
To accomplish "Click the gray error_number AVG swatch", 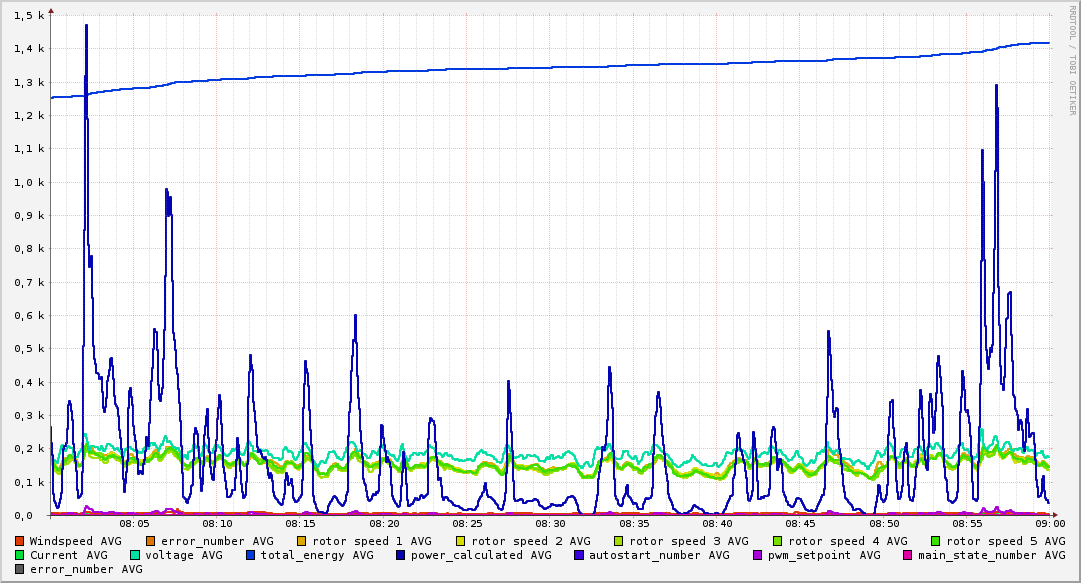I will tap(19, 570).
